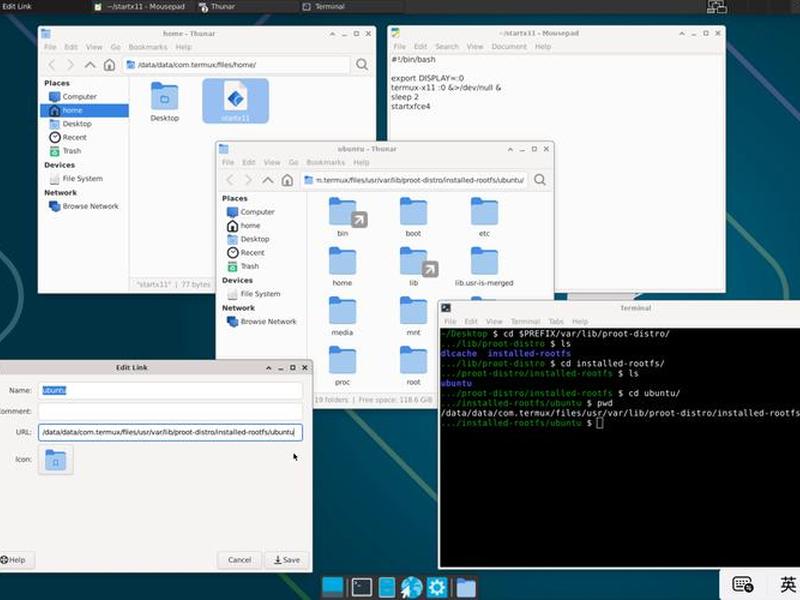Open View menu in ubuntu Thunar

coord(272,162)
